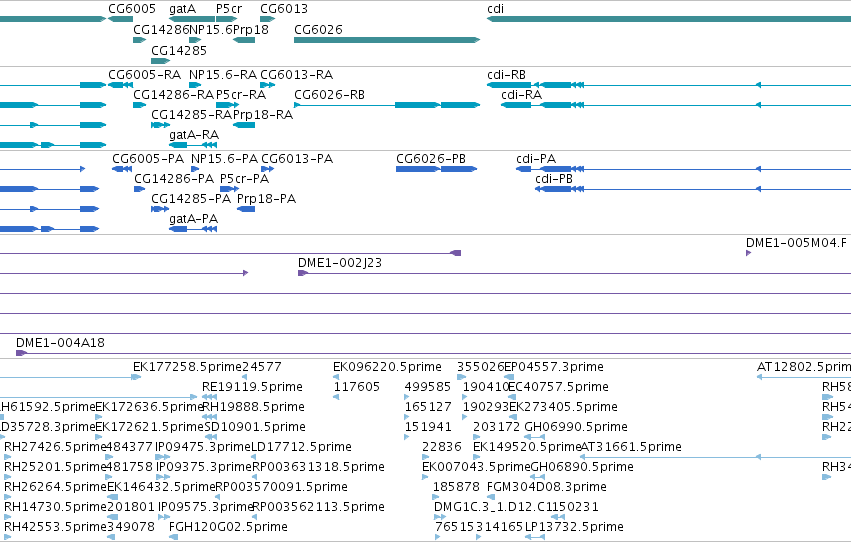Select transcript CG6026-RB
This screenshot has width=851, height=542.
[x=387, y=105]
